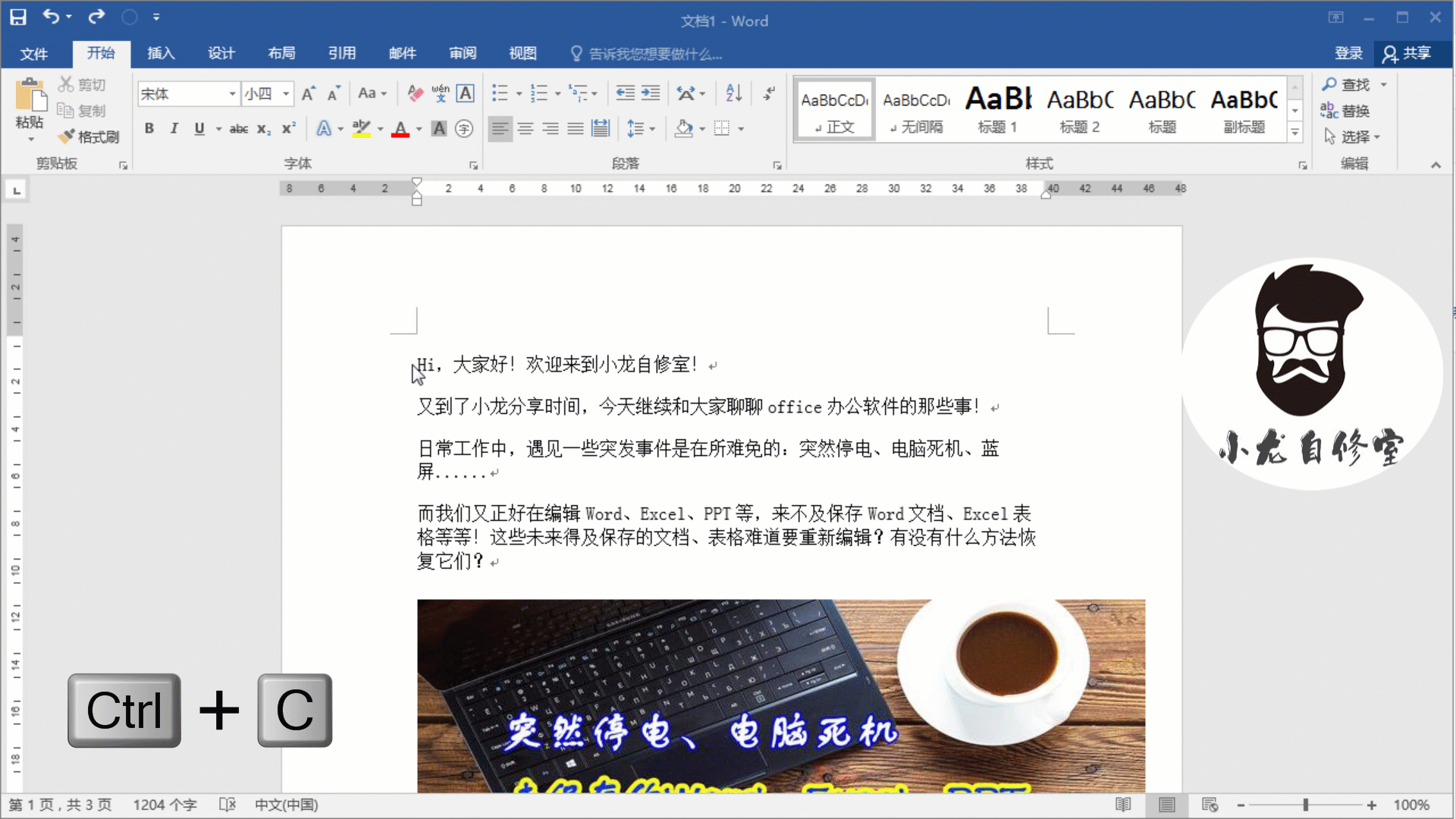Select the 标题 1 heading style
Image resolution: width=1456 pixels, height=819 pixels.
(x=997, y=108)
